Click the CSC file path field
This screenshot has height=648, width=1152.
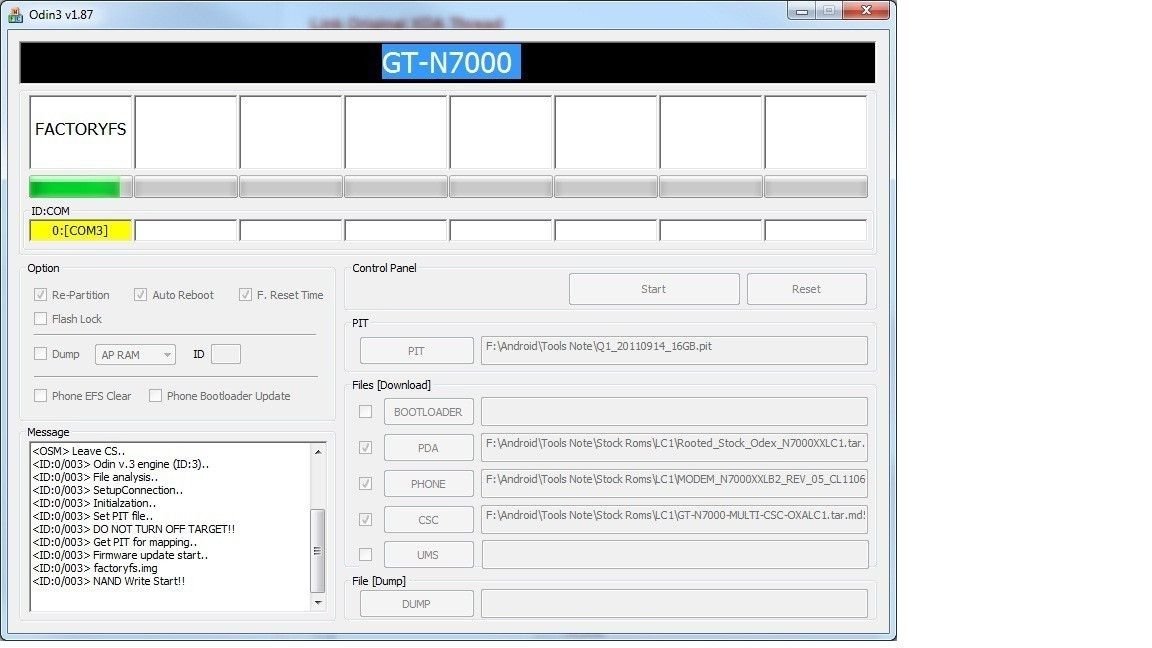674,519
